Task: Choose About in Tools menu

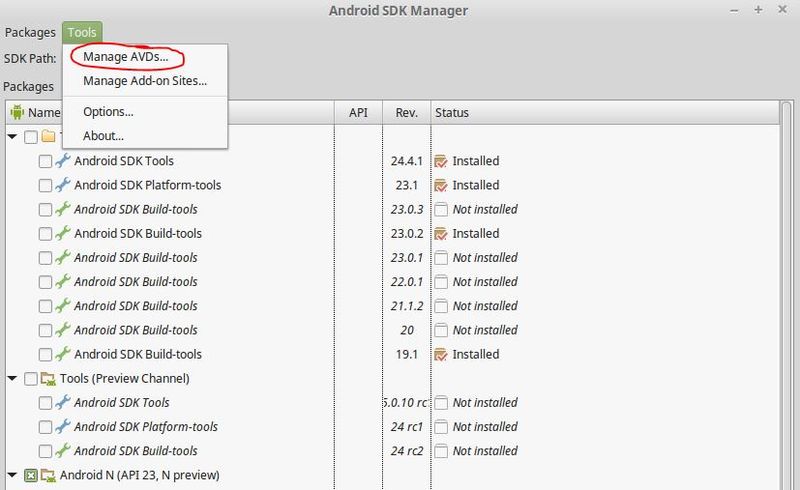Action: (103, 136)
